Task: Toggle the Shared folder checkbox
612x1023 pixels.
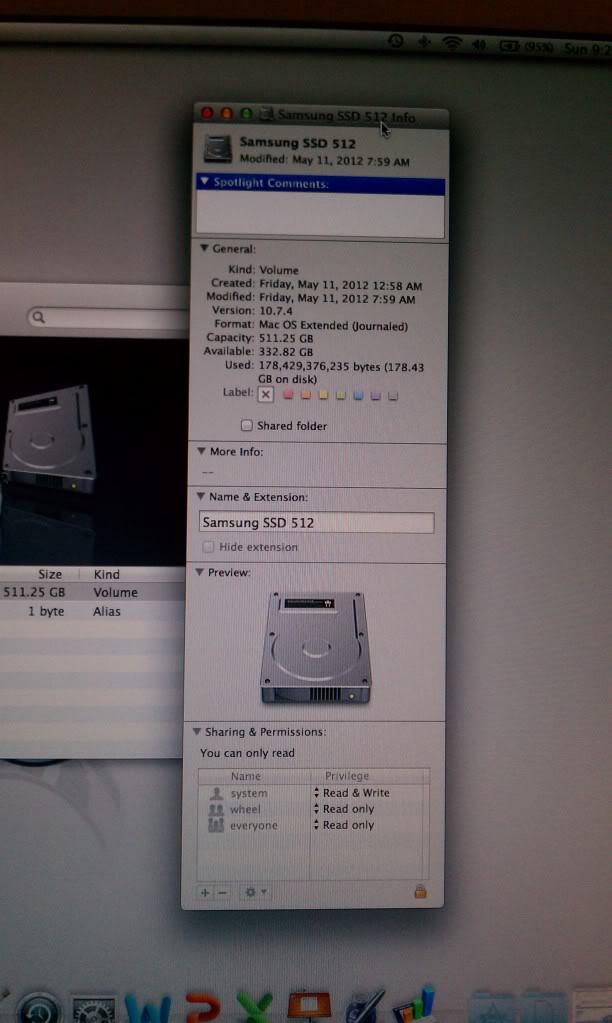Action: (x=247, y=425)
